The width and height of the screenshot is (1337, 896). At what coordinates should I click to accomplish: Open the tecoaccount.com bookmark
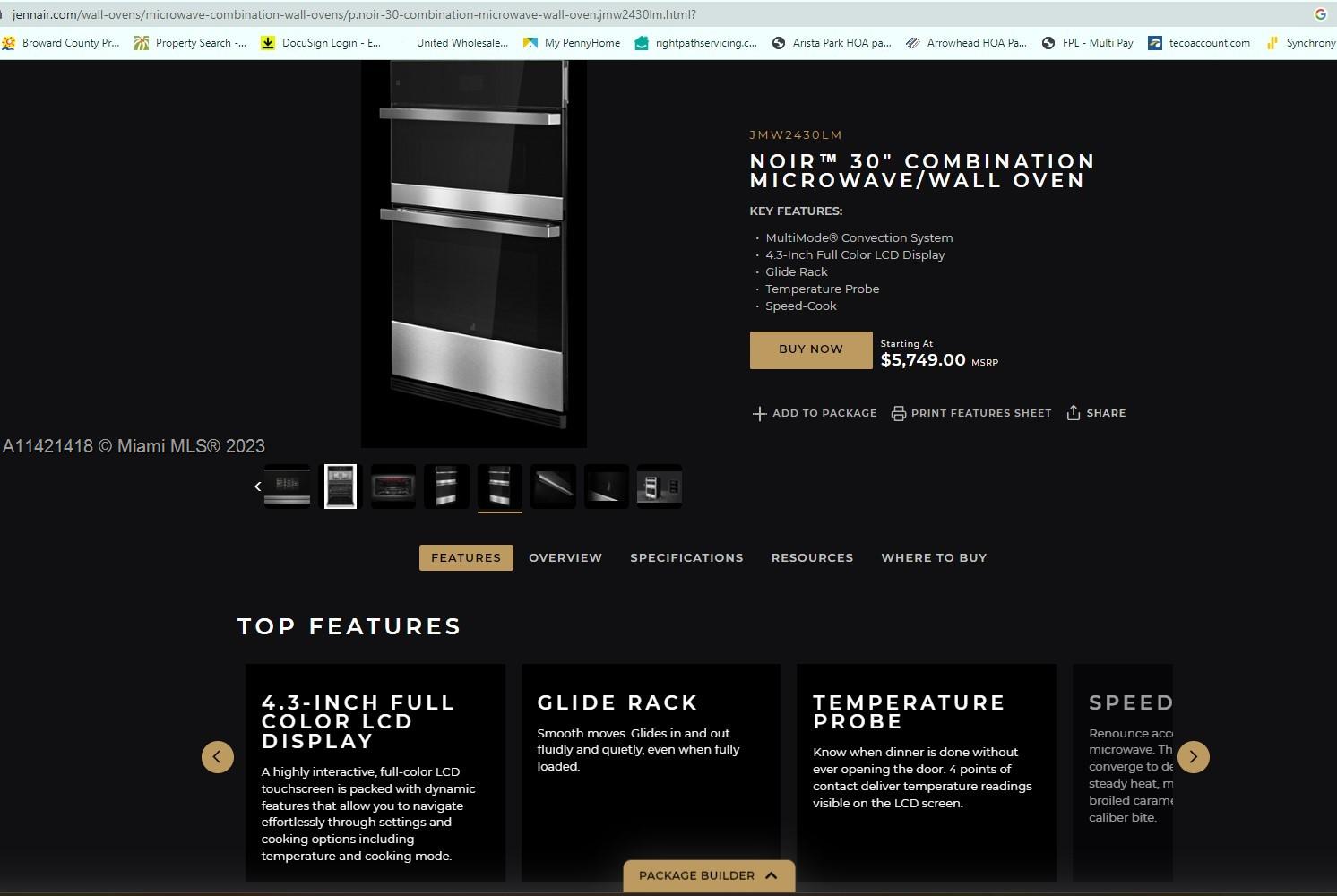click(1199, 43)
